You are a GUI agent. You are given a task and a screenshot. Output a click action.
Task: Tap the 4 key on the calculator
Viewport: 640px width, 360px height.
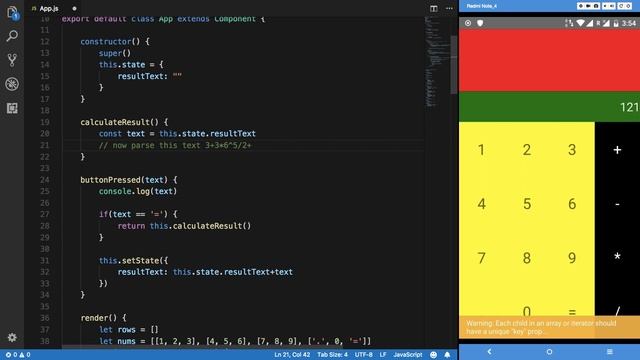[482, 204]
